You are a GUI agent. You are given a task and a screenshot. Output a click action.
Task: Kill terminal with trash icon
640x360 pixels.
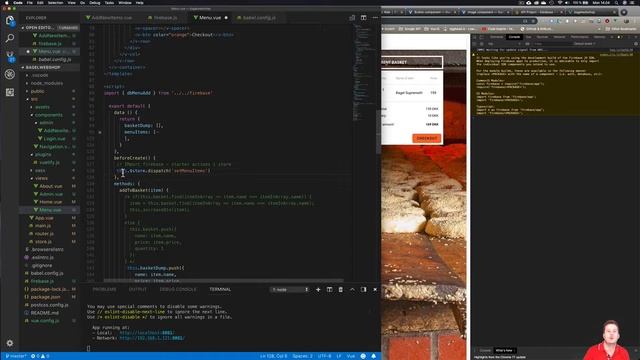pos(340,289)
